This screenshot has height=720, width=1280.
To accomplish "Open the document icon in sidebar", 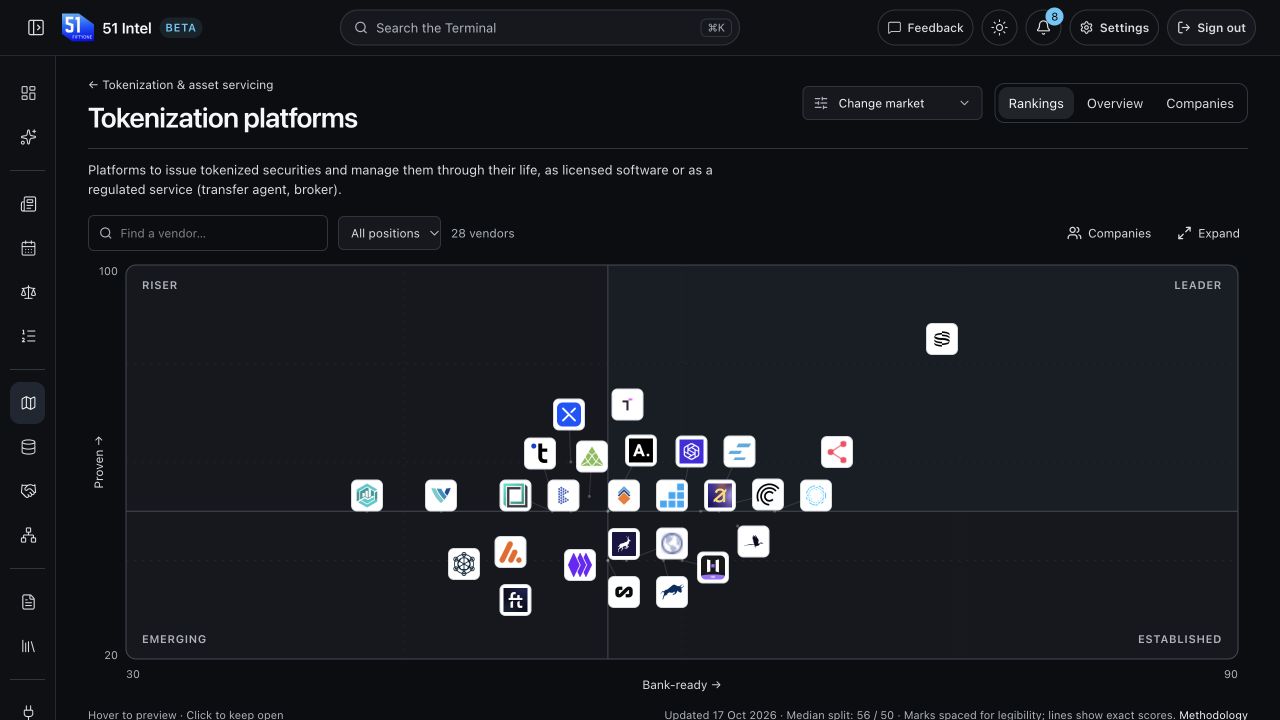I will point(28,602).
